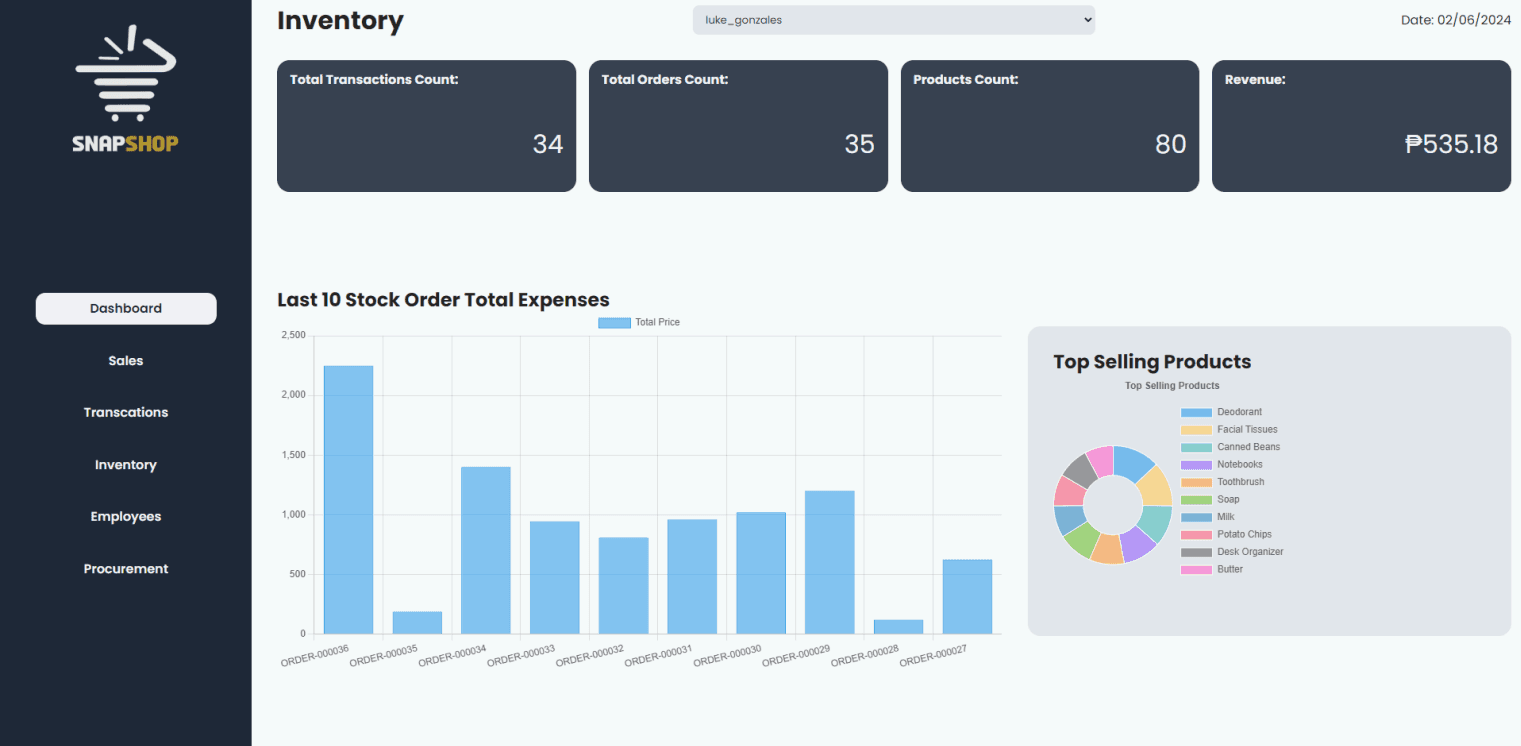
Task: Click the SnapShop logo
Action: [x=125, y=85]
